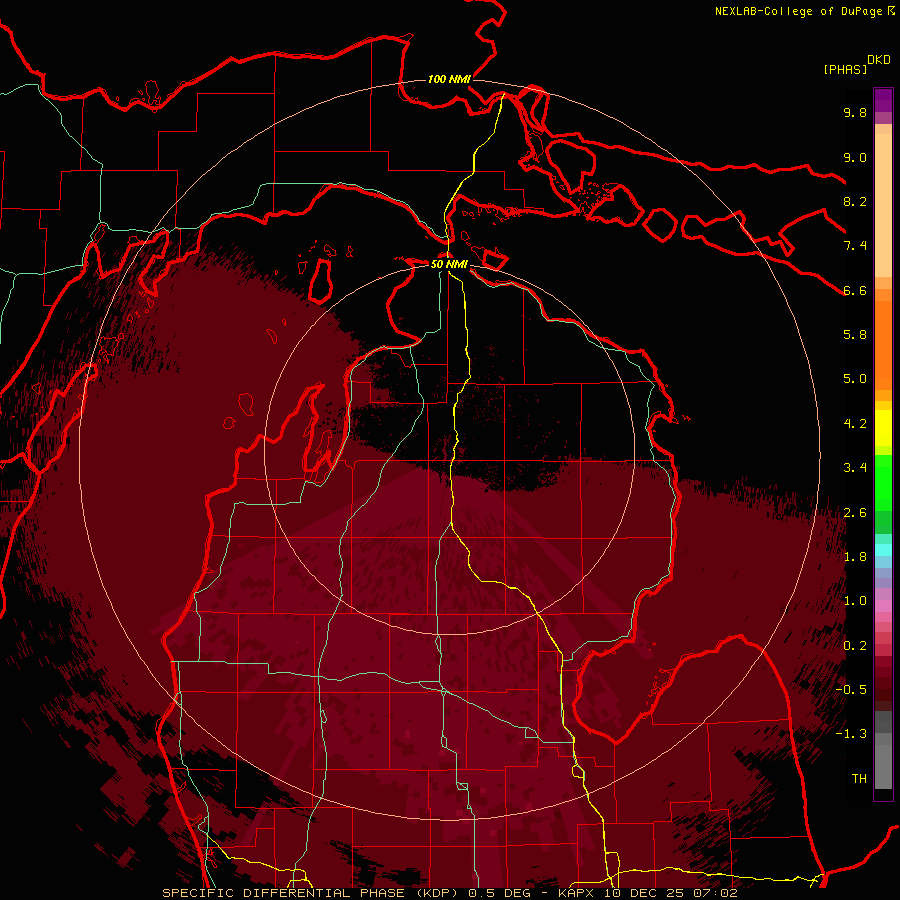The height and width of the screenshot is (900, 900).
Task: Click the 5.0 value on color scale
Action: tap(855, 379)
